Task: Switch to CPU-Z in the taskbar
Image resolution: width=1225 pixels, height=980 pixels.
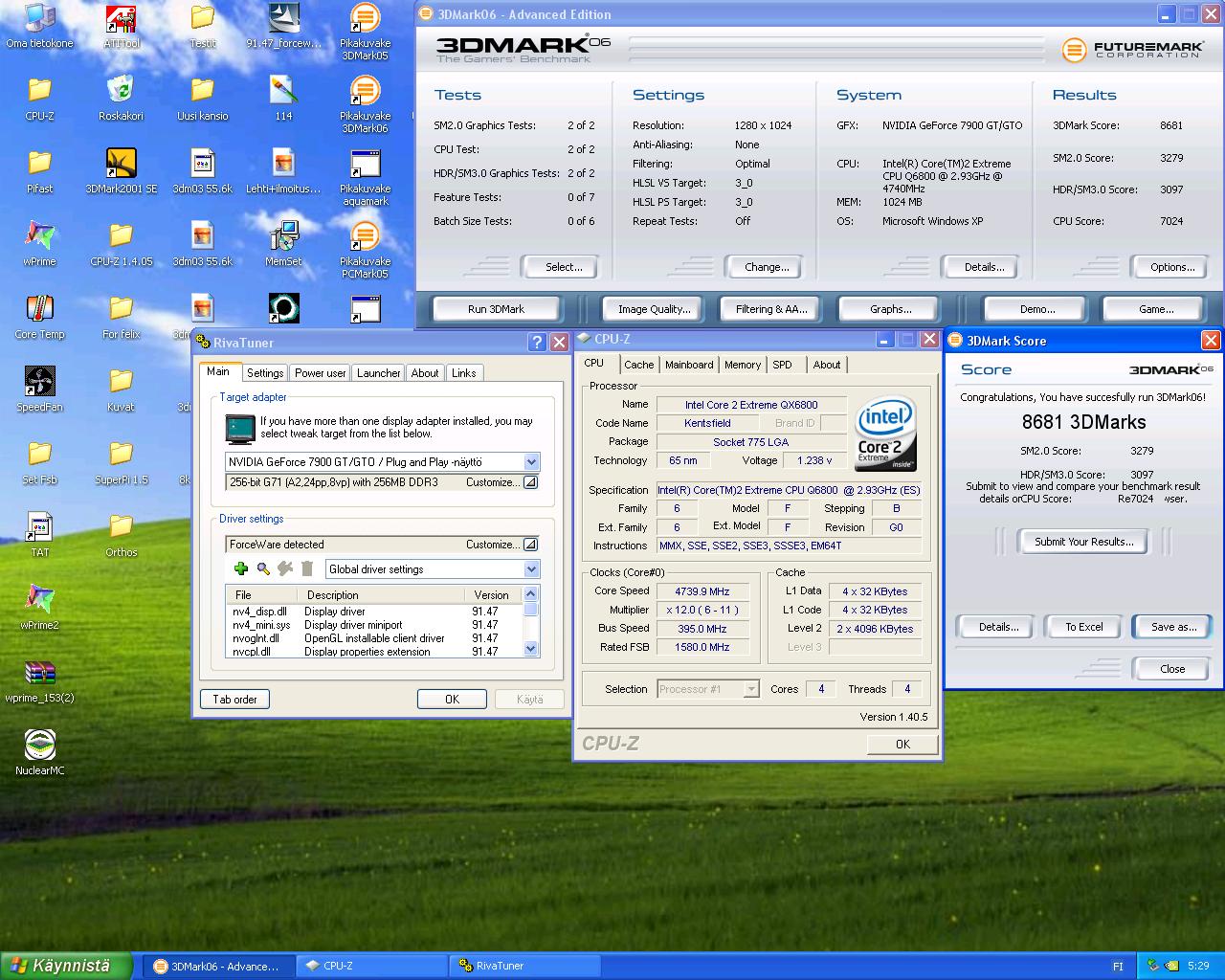Action: 373,966
